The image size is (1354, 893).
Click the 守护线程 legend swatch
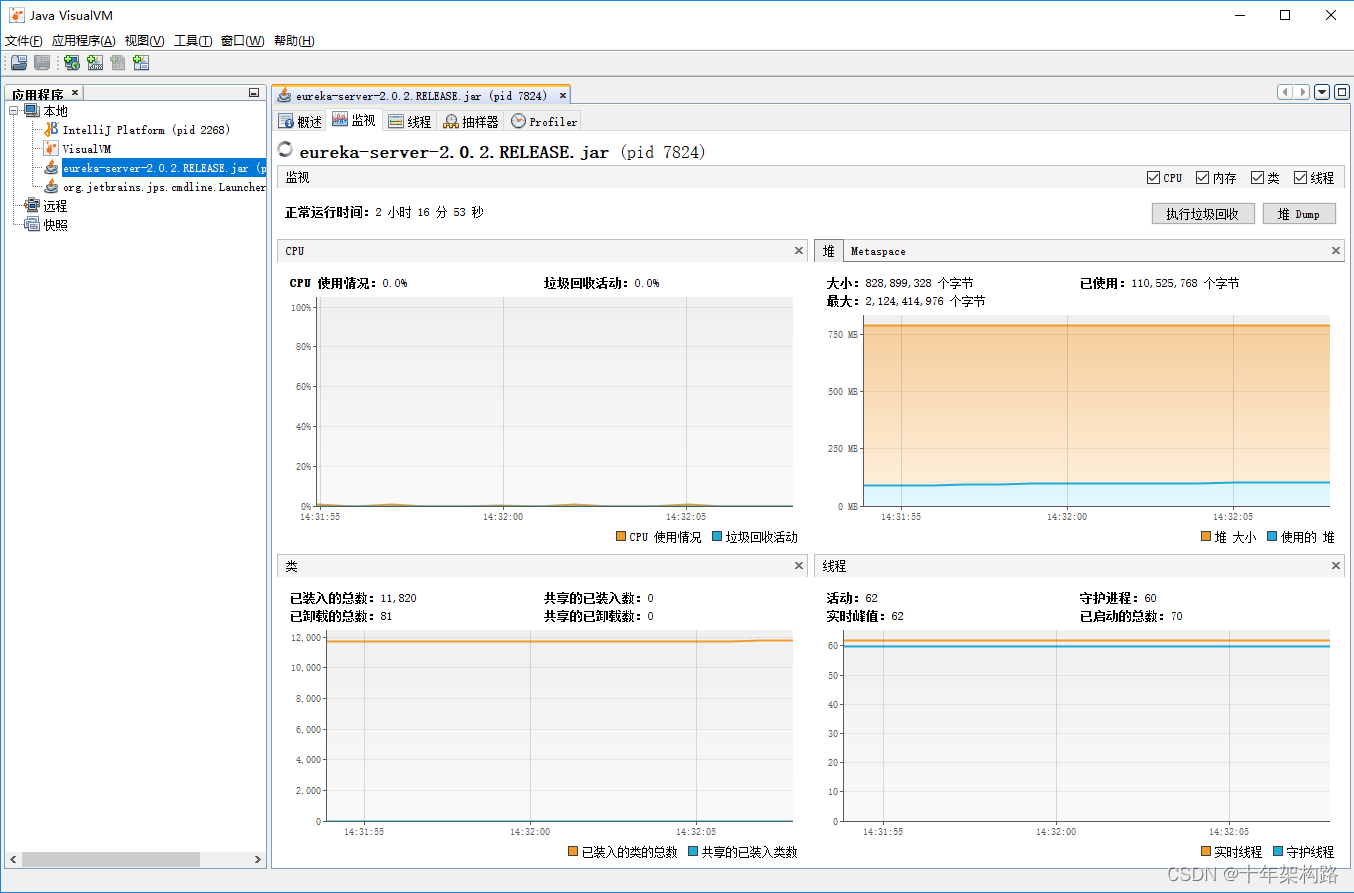coord(1278,852)
